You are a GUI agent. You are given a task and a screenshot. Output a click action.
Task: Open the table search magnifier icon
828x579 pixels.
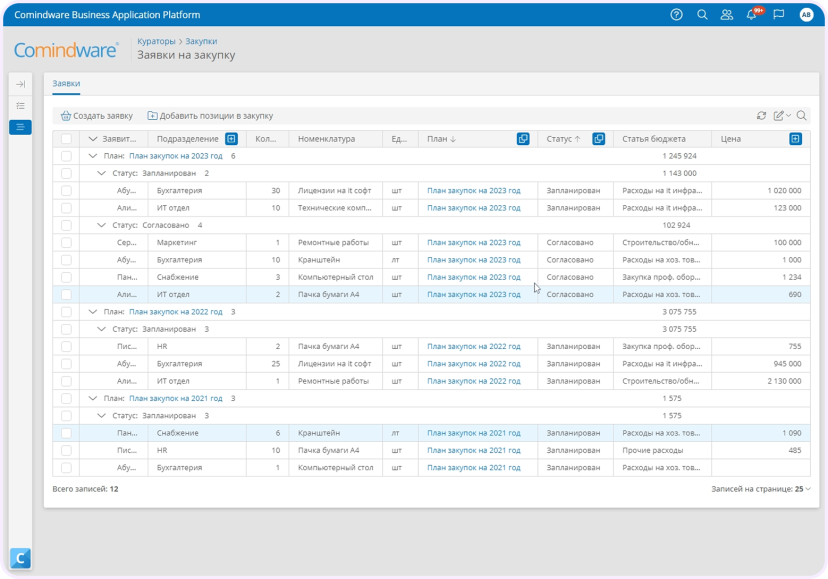(x=801, y=116)
